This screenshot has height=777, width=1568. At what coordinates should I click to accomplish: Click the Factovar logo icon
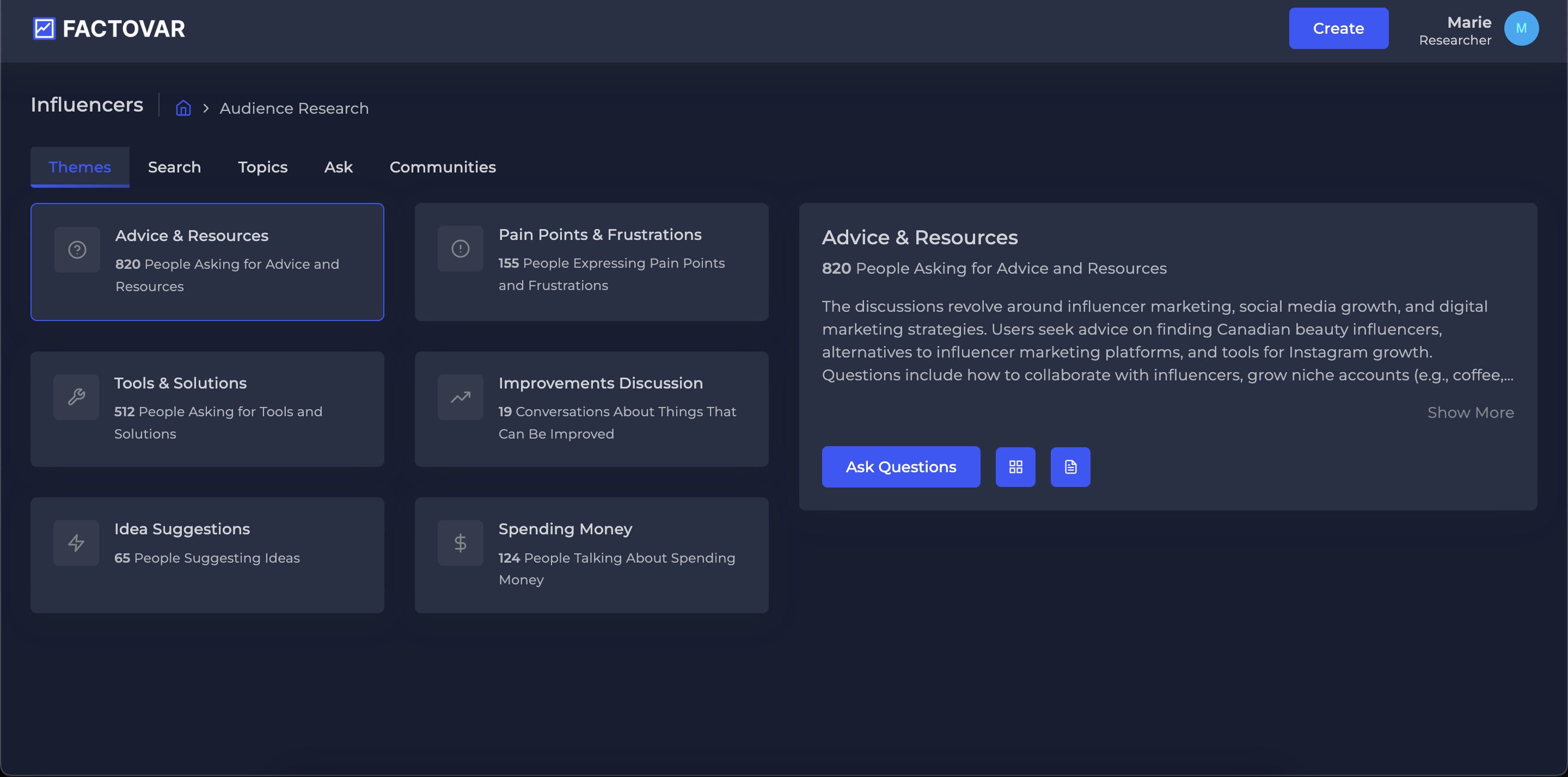(44, 29)
